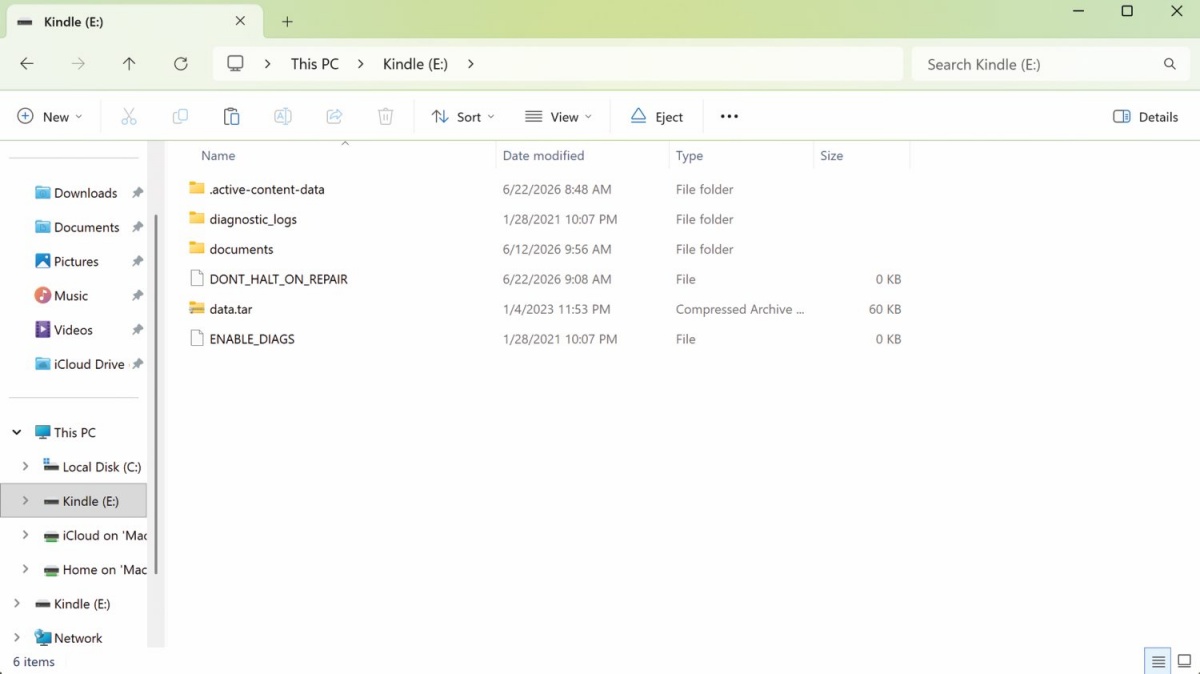This screenshot has width=1200, height=674.
Task: Click the .active-content-data folder icon
Action: [x=196, y=189]
